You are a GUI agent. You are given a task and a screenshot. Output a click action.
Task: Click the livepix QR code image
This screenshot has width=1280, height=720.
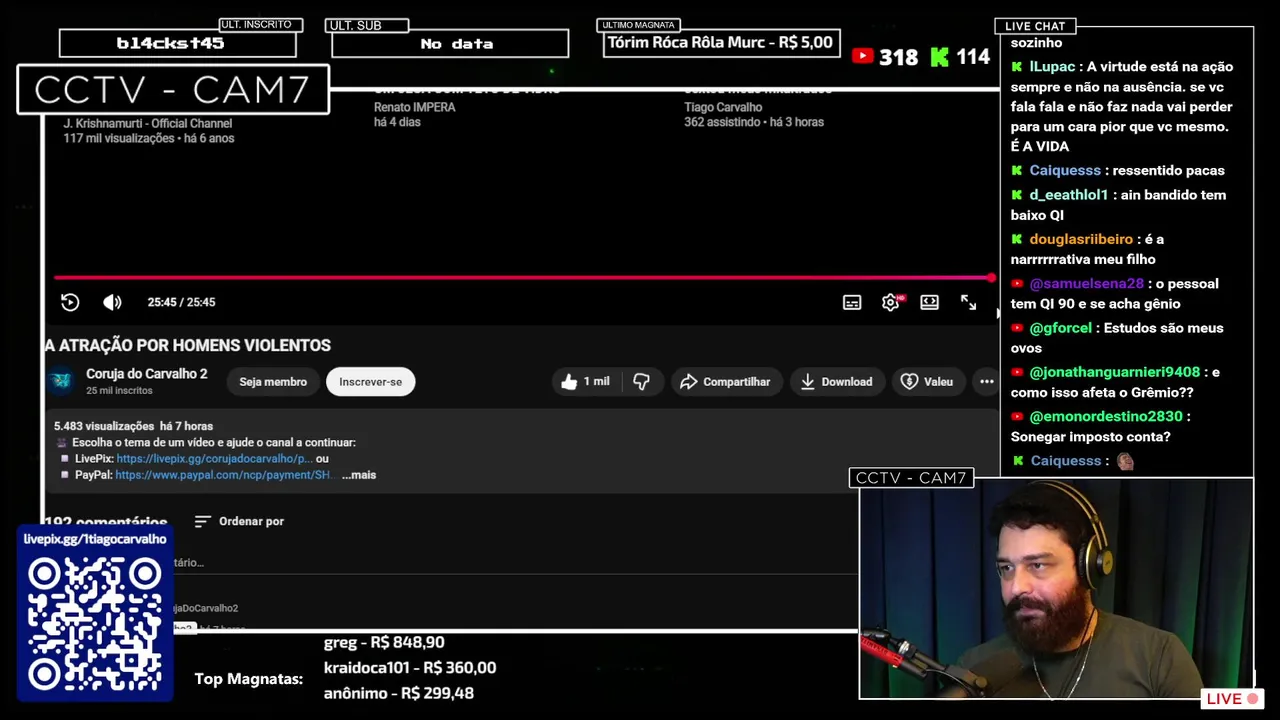[x=95, y=624]
